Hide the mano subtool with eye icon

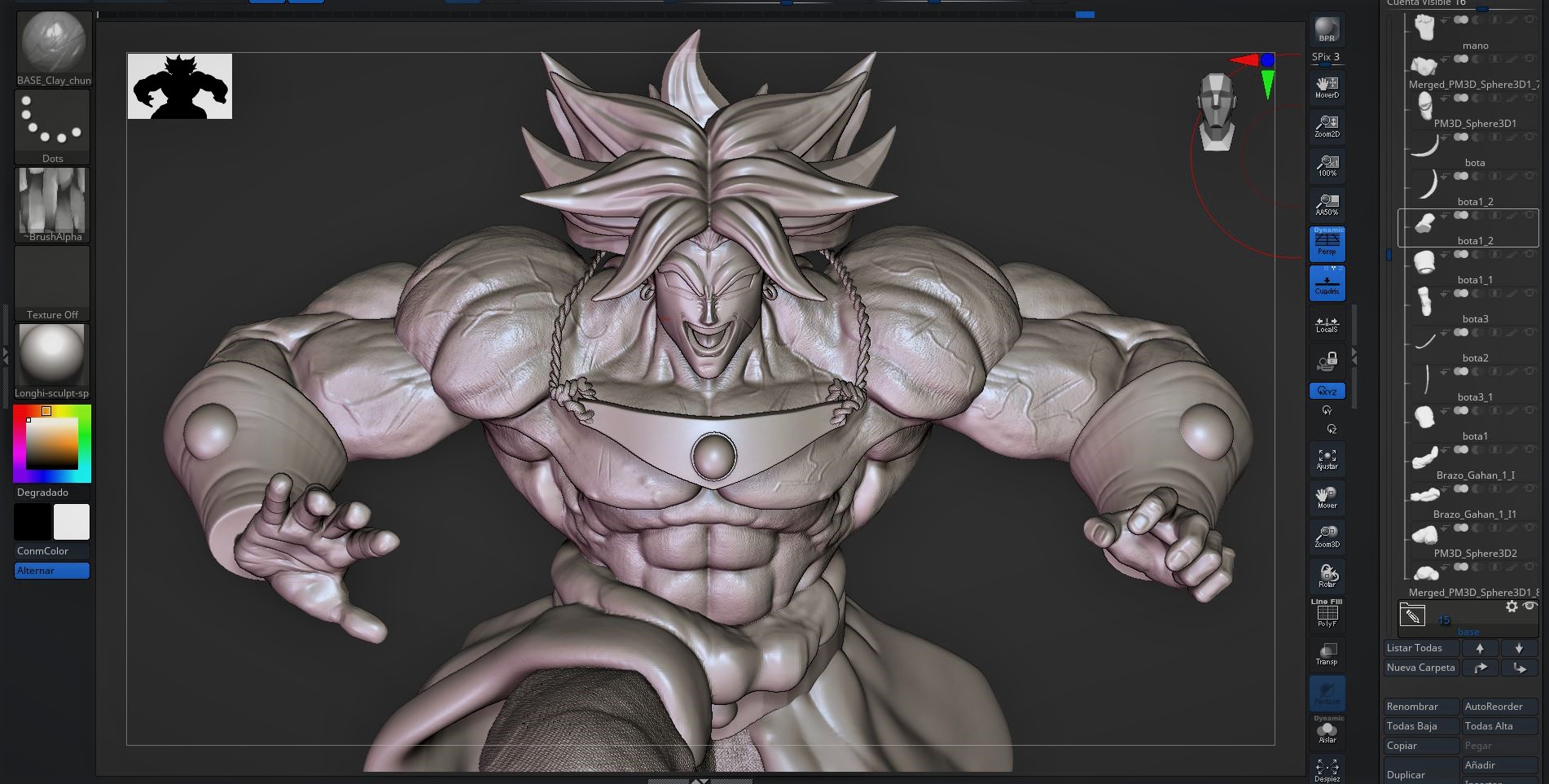point(1531,20)
